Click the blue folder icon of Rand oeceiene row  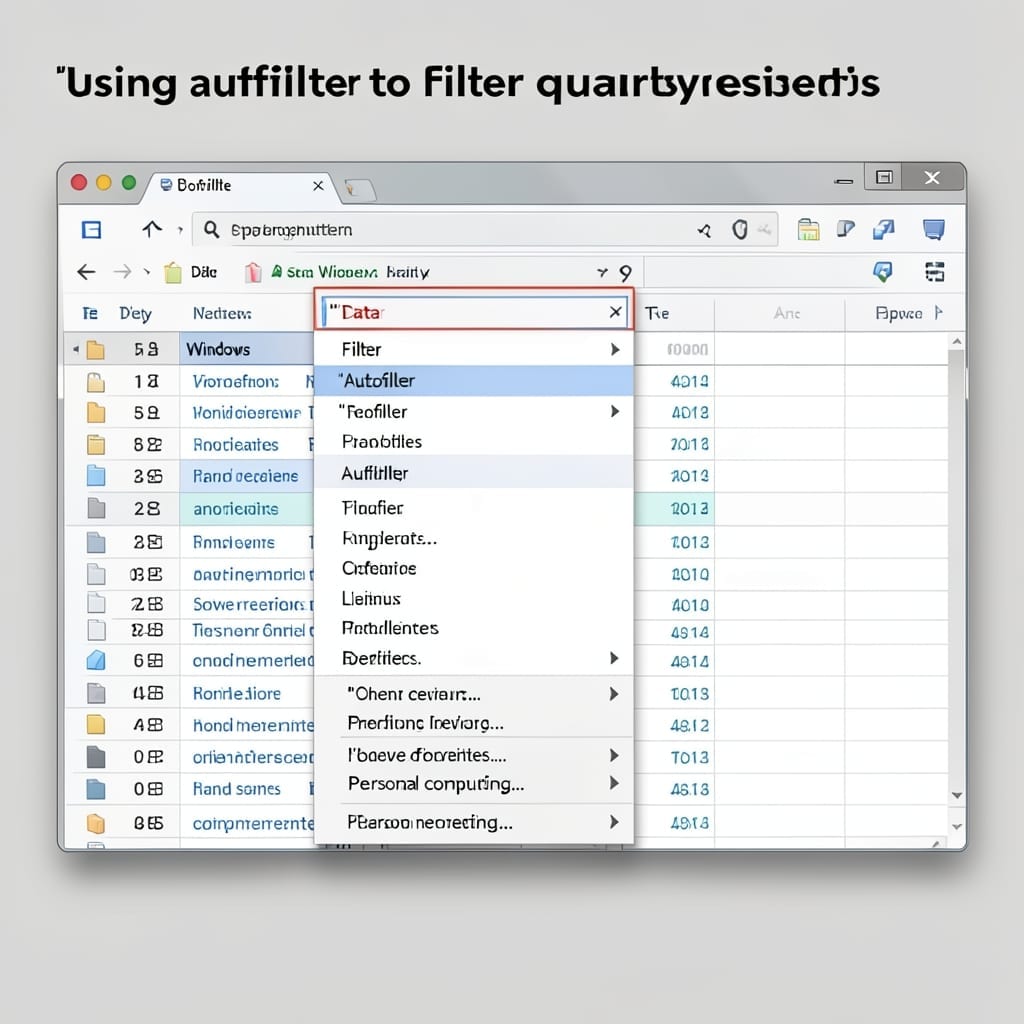pos(95,475)
